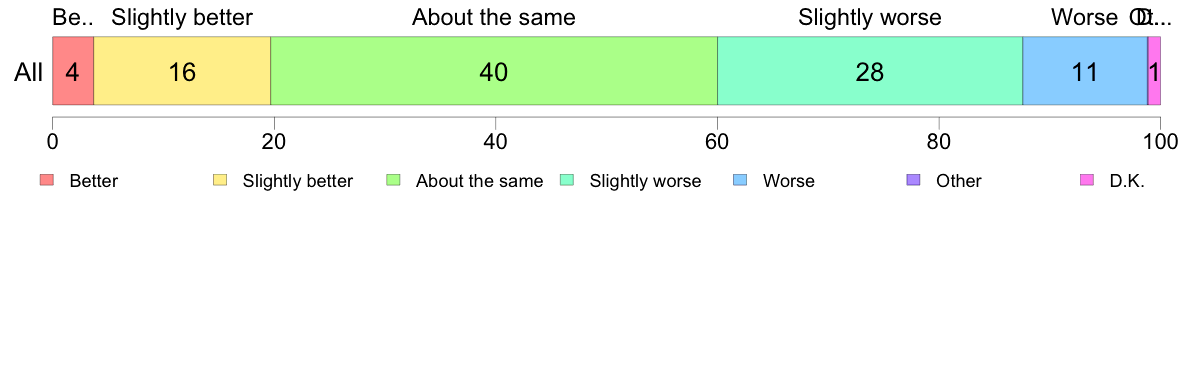Screen dimensions: 1188x368
Task: Select the red bar segment labeled 4
Action: click(73, 70)
